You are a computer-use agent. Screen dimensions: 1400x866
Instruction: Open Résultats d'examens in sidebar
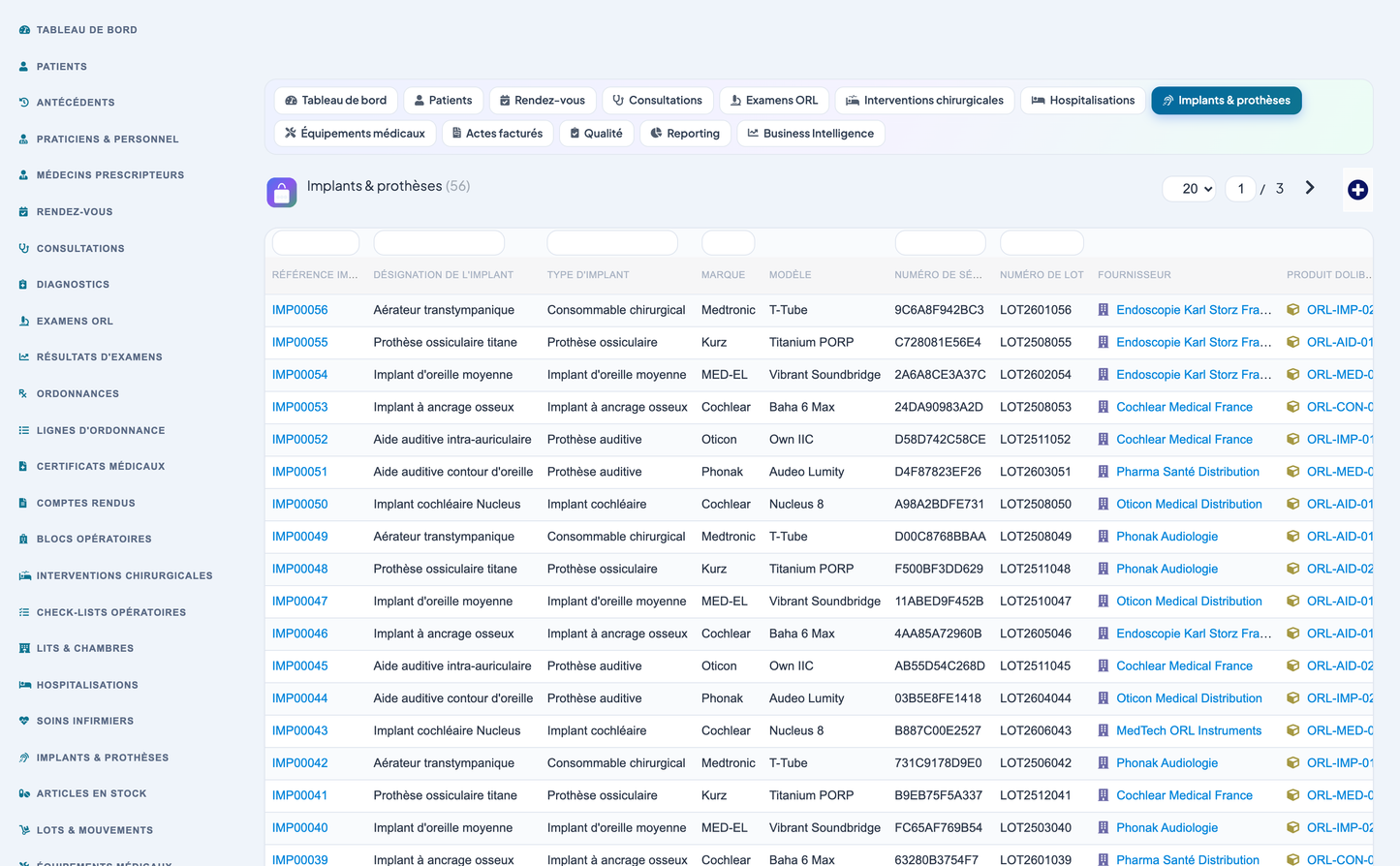[x=91, y=357]
